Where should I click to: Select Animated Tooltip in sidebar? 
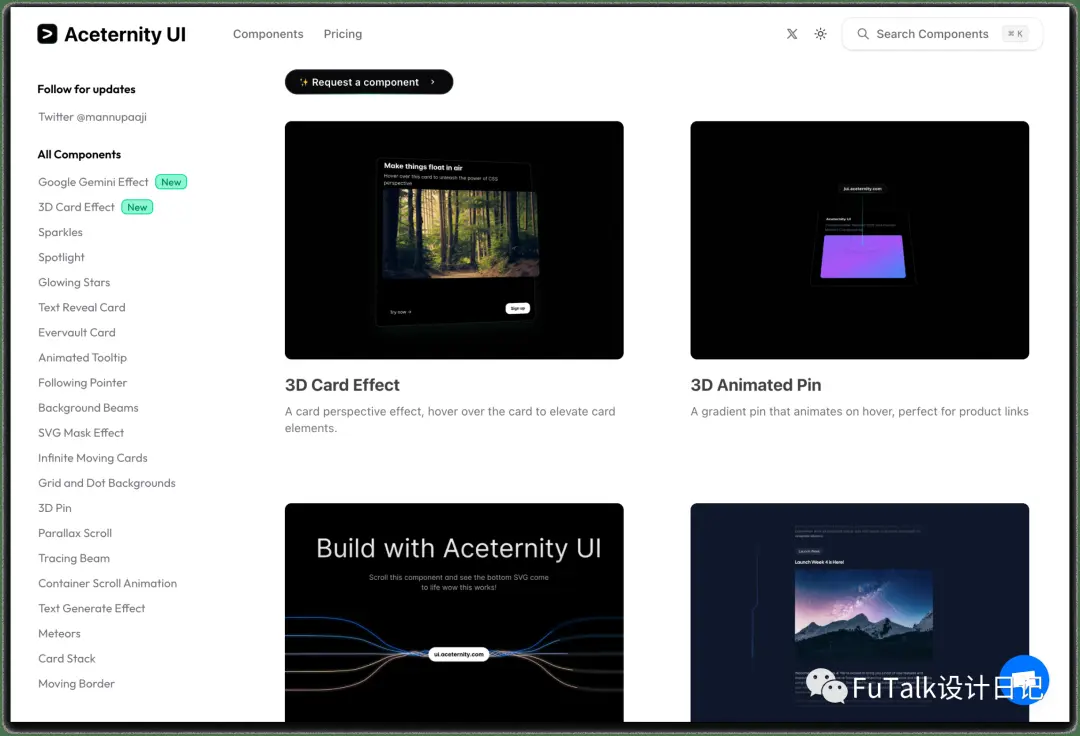pos(83,357)
